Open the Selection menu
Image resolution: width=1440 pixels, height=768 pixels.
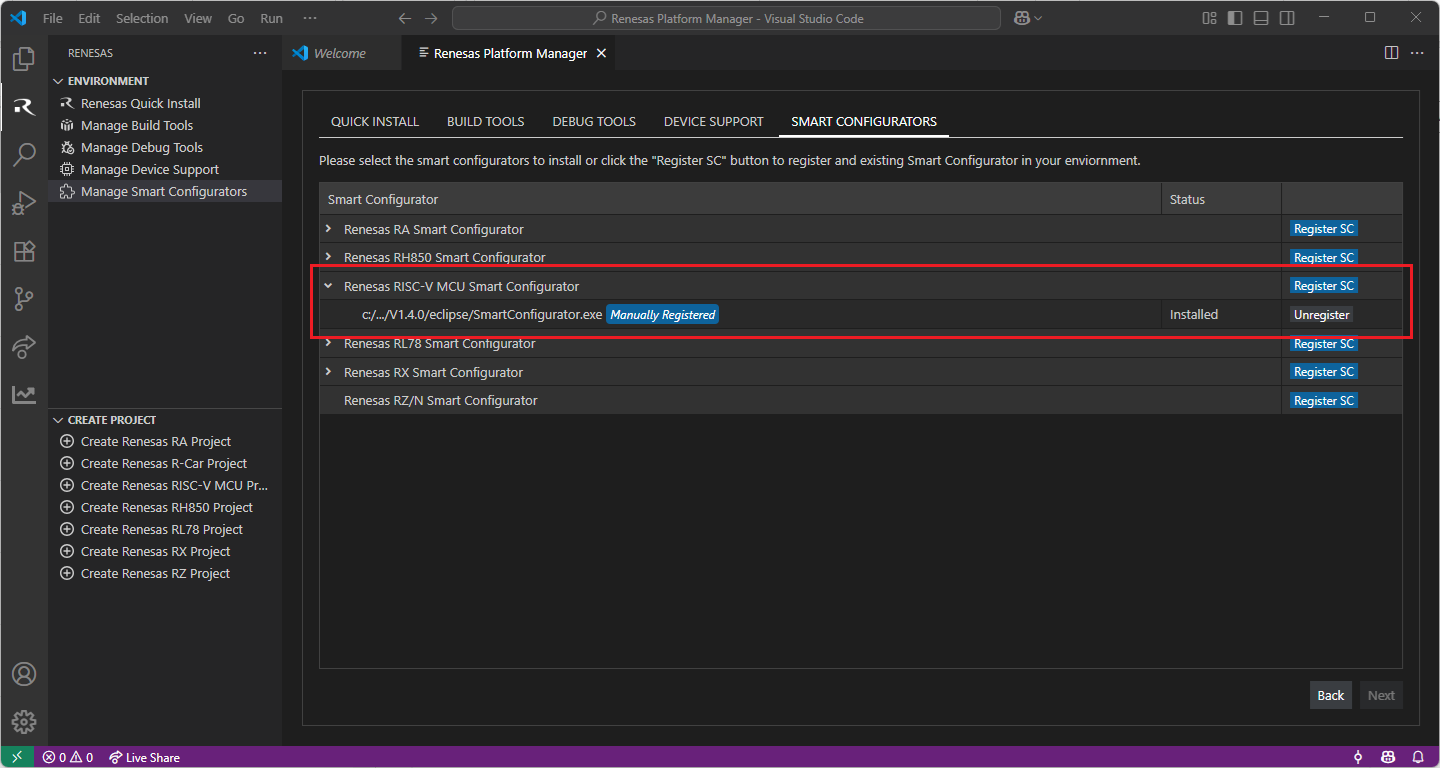142,18
